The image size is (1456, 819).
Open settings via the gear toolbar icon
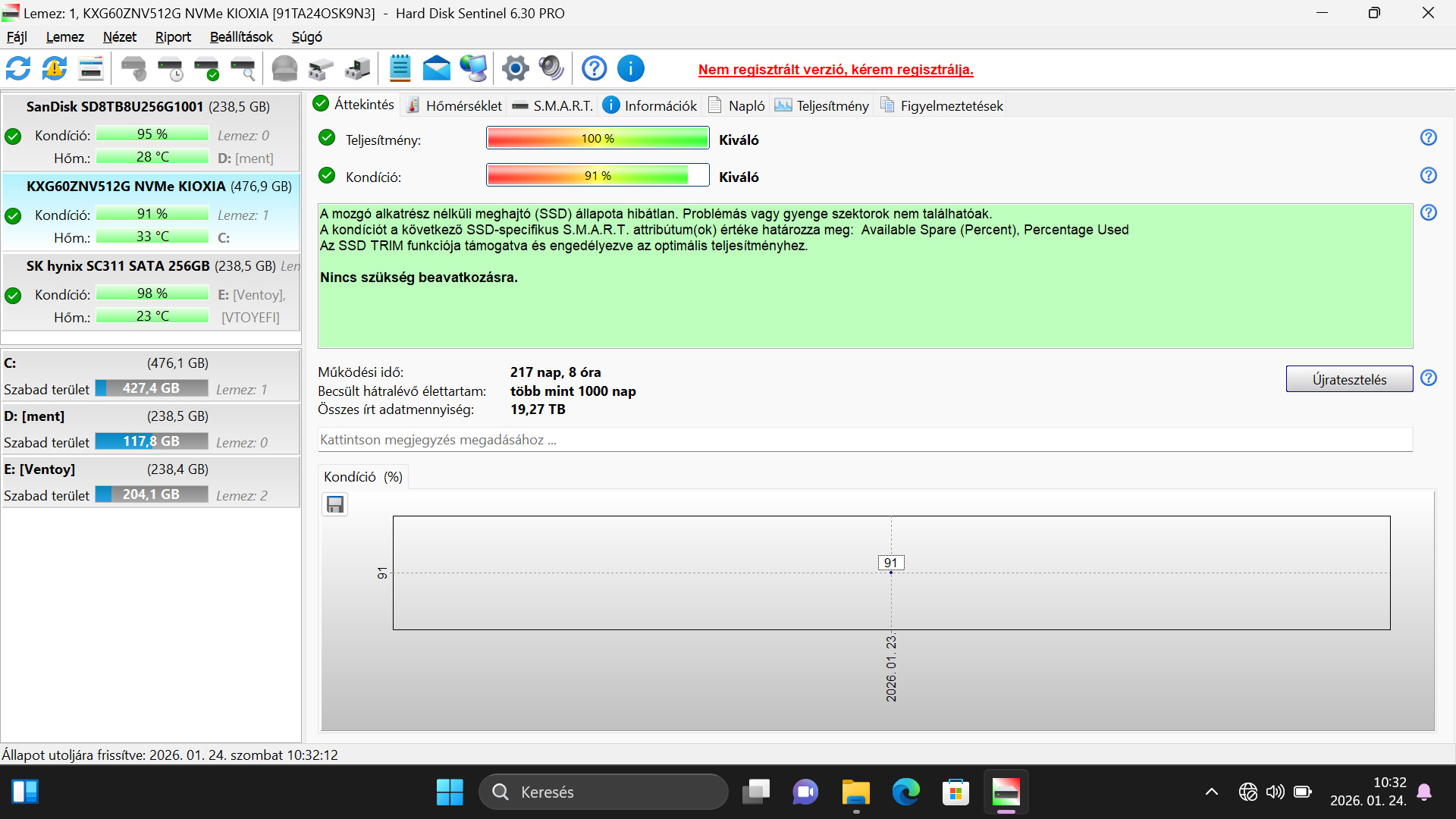click(x=515, y=69)
